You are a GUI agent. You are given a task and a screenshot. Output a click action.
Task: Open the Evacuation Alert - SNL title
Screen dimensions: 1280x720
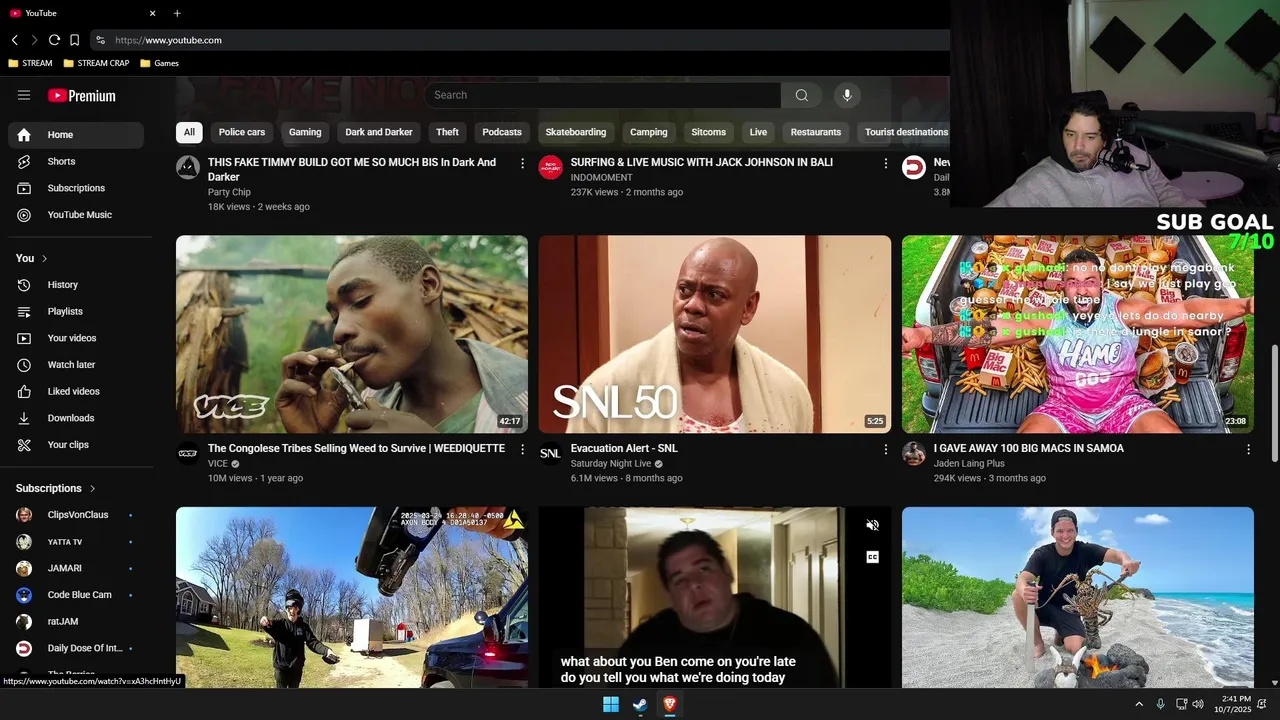pyautogui.click(x=624, y=449)
